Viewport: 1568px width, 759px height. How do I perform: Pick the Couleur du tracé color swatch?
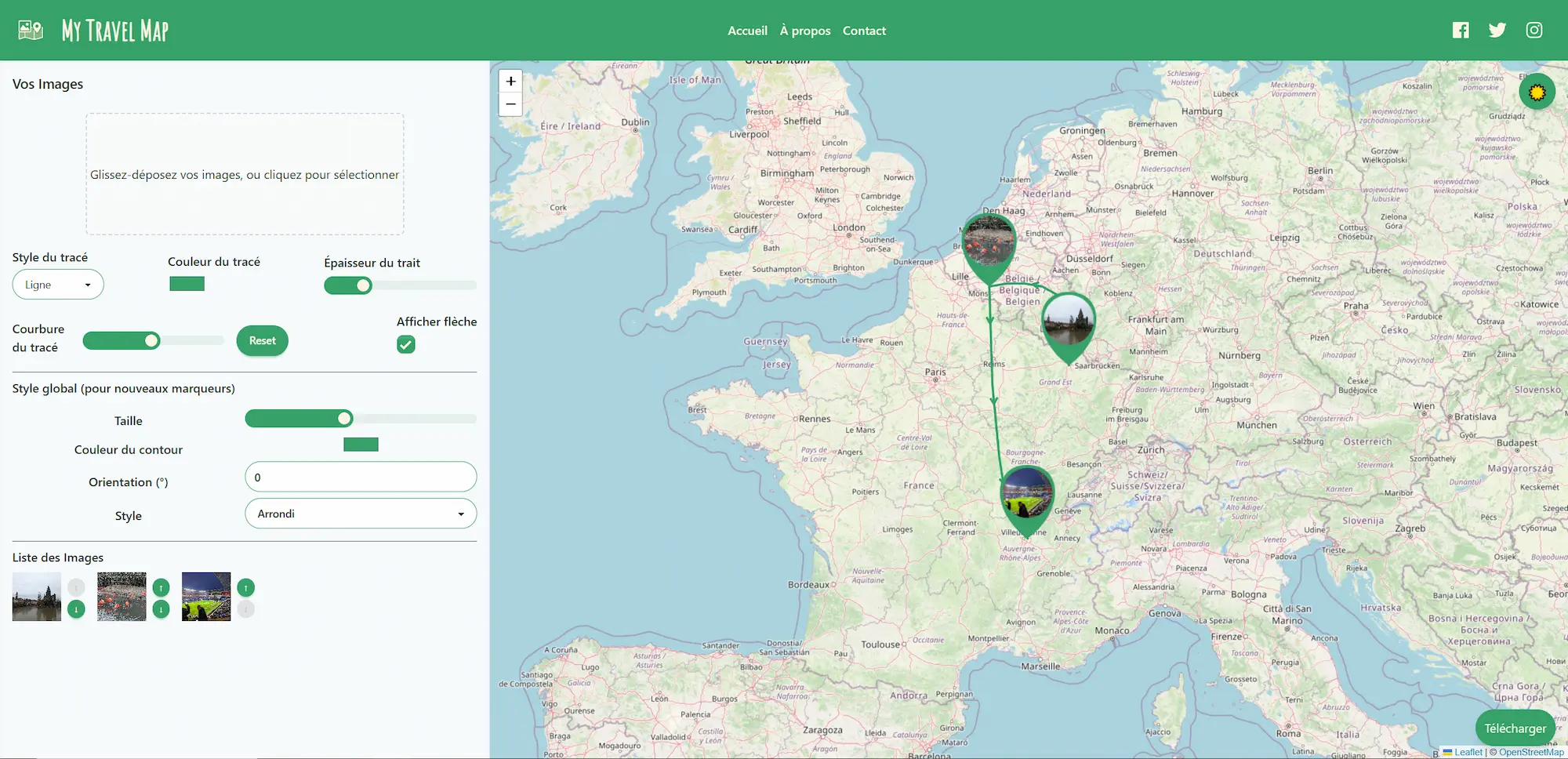(187, 284)
